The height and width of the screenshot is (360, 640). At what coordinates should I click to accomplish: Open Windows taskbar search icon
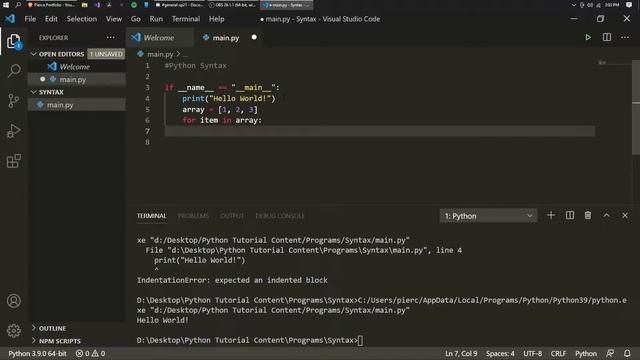coord(18,5)
